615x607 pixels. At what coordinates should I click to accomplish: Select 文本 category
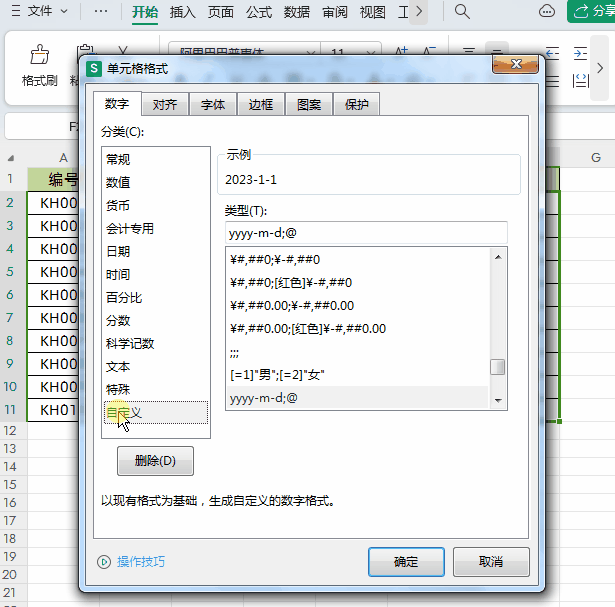156,367
